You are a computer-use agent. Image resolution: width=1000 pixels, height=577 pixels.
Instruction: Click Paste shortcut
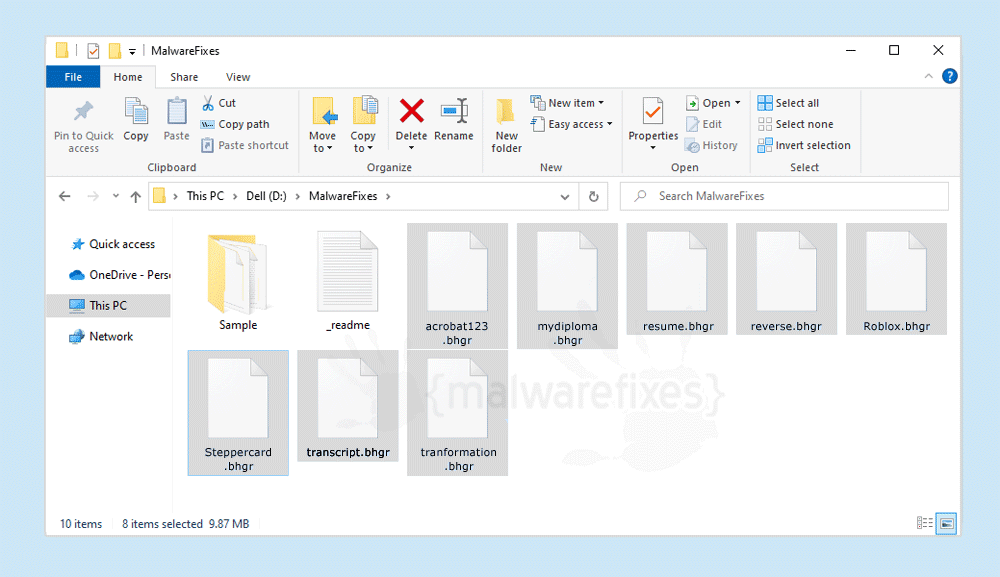tap(245, 145)
